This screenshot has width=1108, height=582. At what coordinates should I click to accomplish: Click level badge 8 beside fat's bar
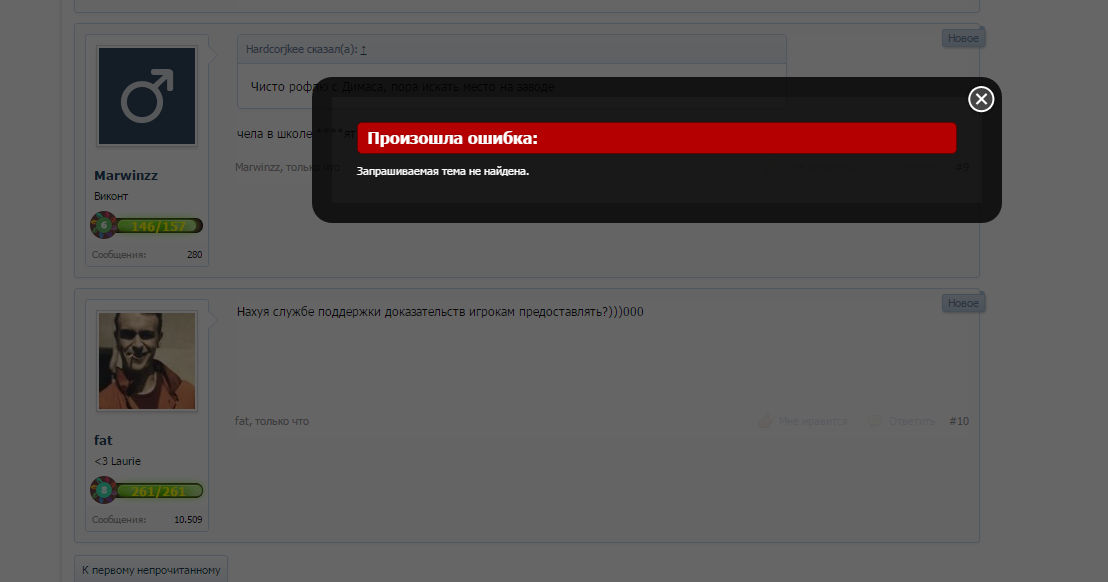point(104,490)
